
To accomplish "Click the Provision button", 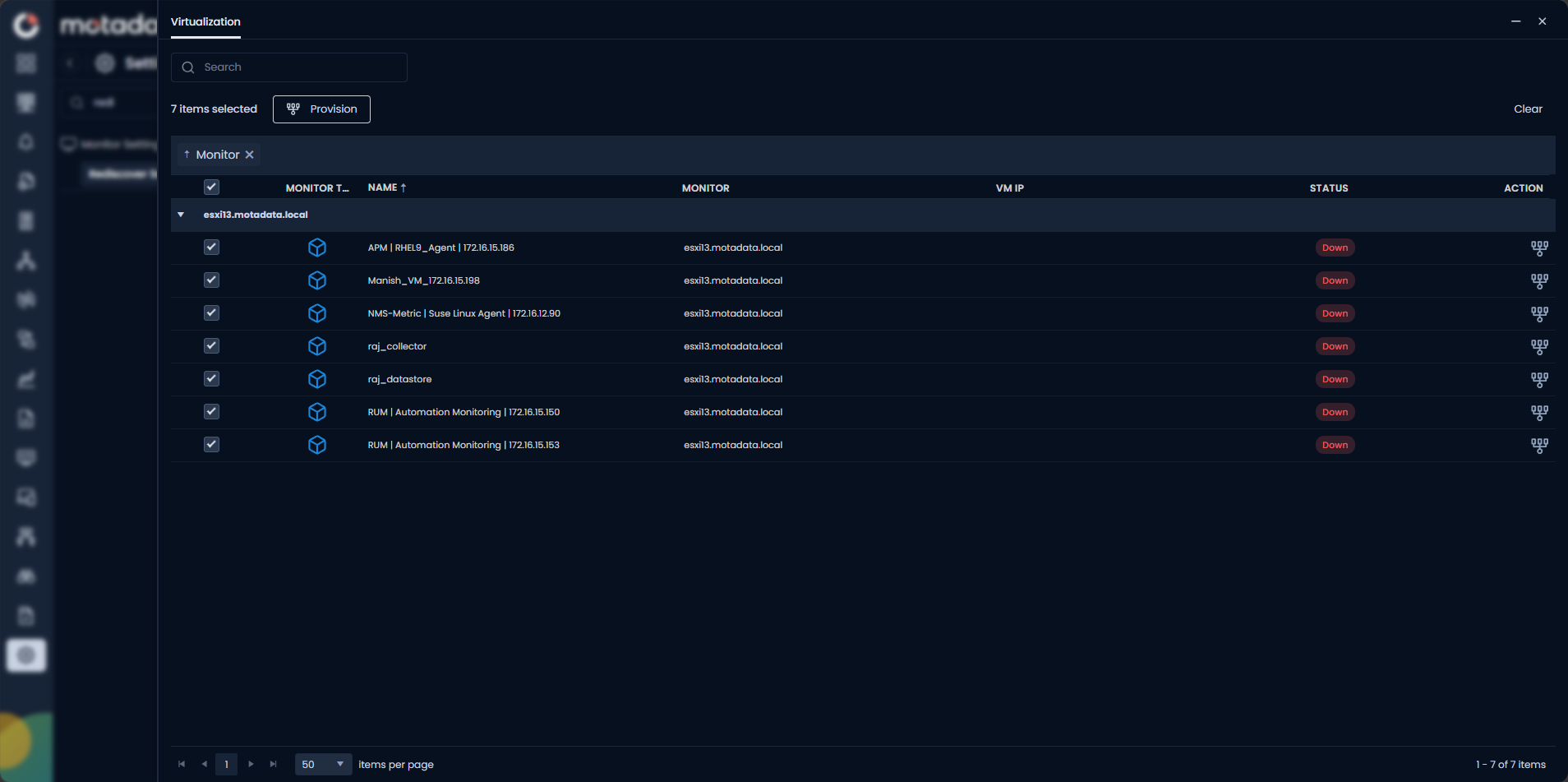I will (x=321, y=109).
